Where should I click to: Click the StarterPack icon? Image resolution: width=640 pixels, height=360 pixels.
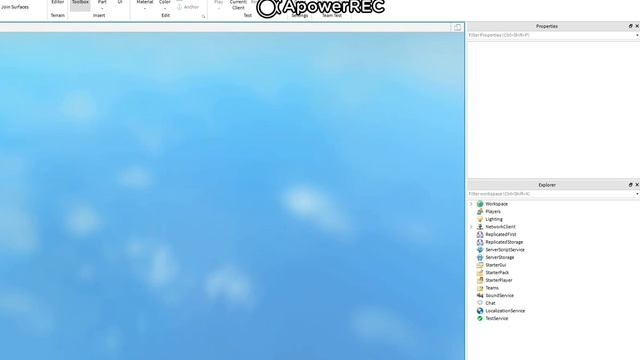(480, 272)
